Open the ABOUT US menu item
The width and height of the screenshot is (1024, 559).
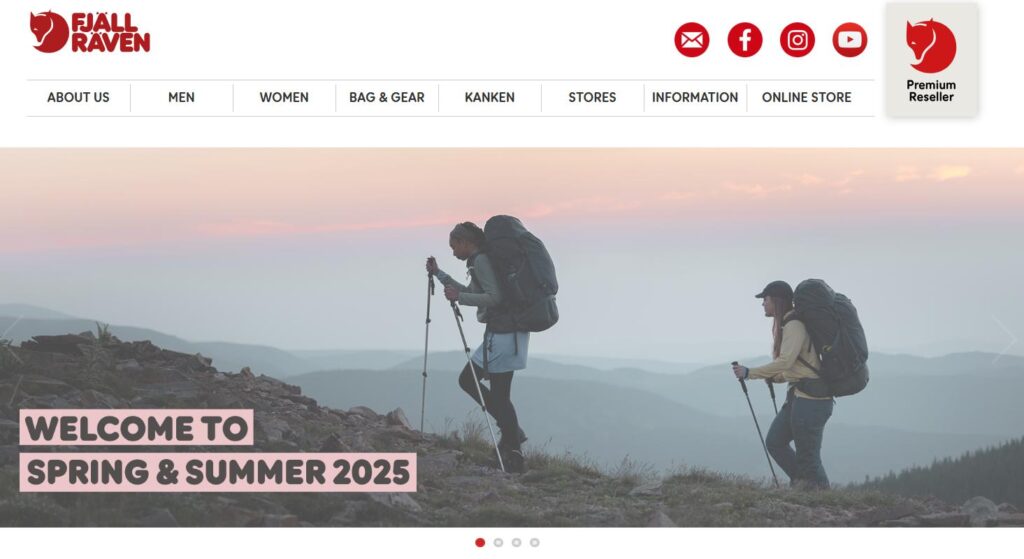tap(78, 98)
